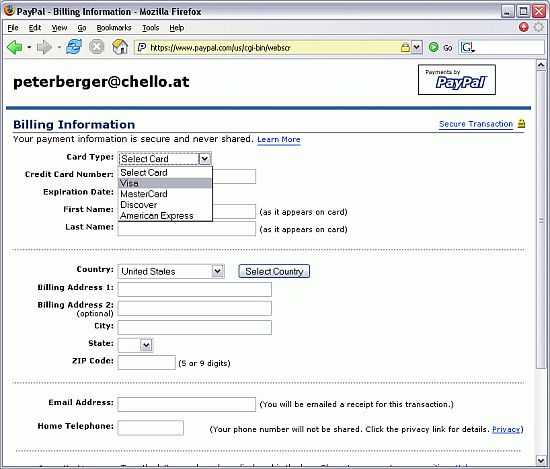Follow the Learn More link
550x469 pixels.
pos(279,139)
